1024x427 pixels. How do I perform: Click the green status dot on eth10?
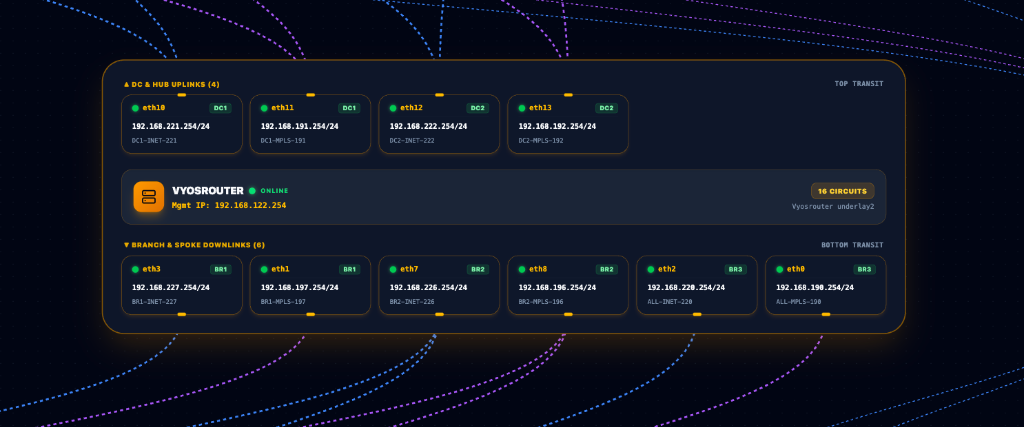(135, 108)
